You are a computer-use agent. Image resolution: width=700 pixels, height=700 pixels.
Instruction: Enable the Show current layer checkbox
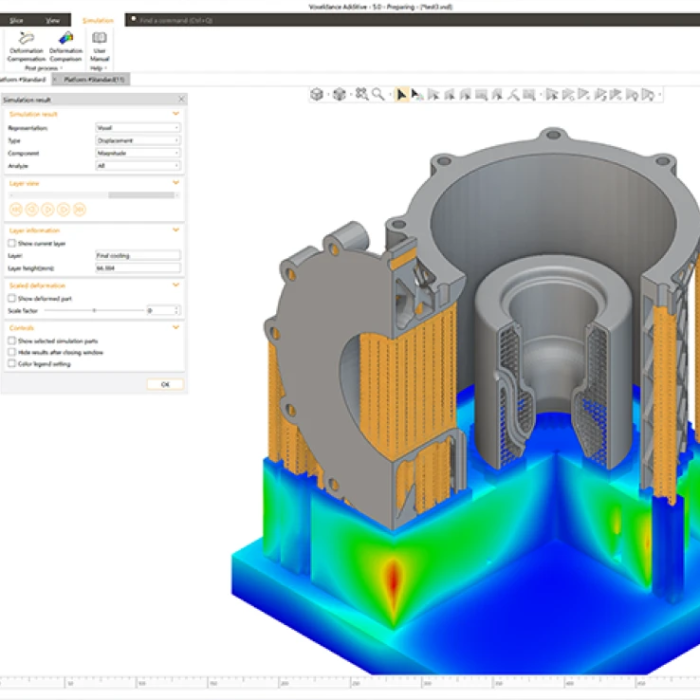tap(11, 243)
